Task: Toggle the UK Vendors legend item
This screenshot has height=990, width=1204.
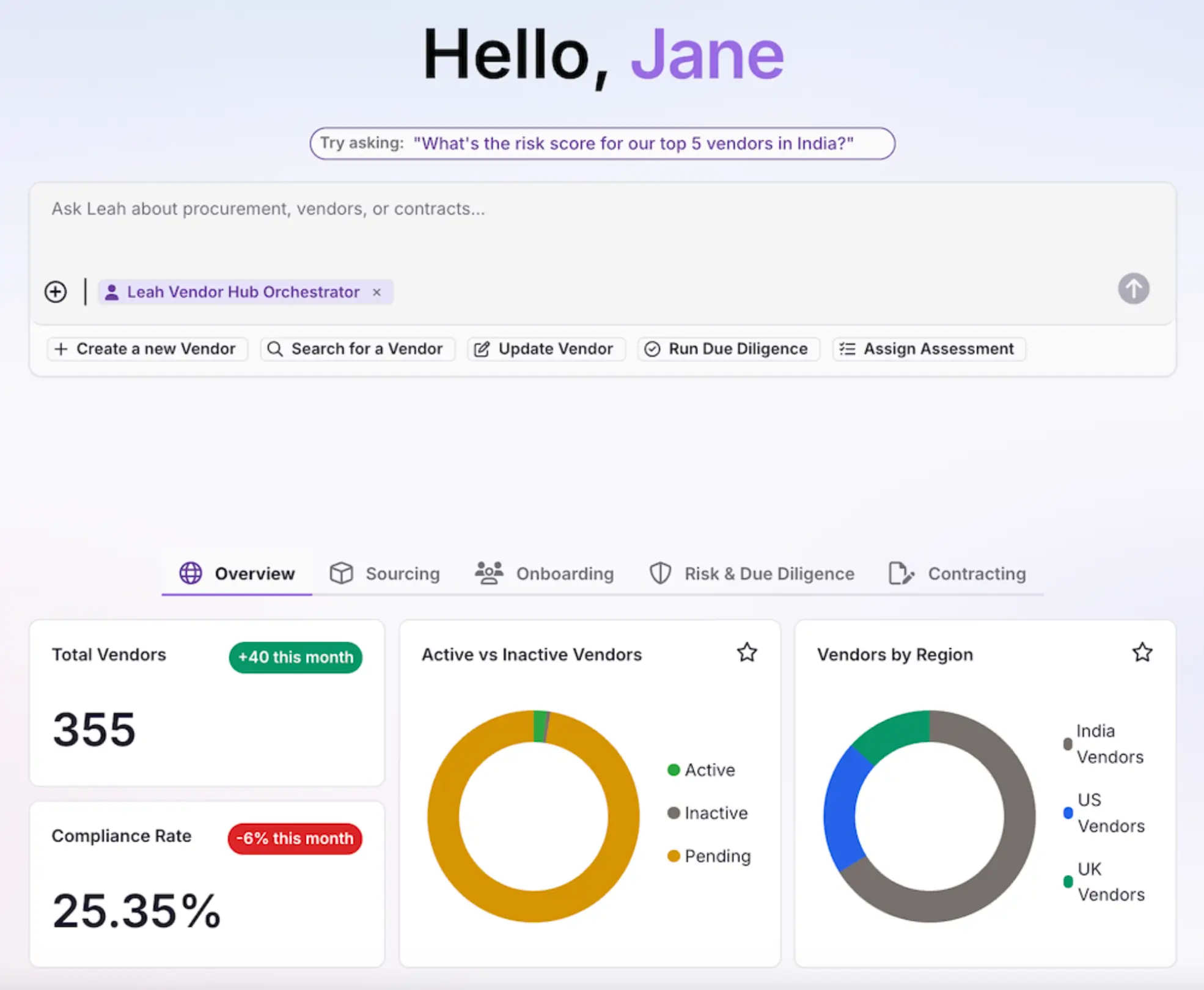Action: (x=1104, y=882)
